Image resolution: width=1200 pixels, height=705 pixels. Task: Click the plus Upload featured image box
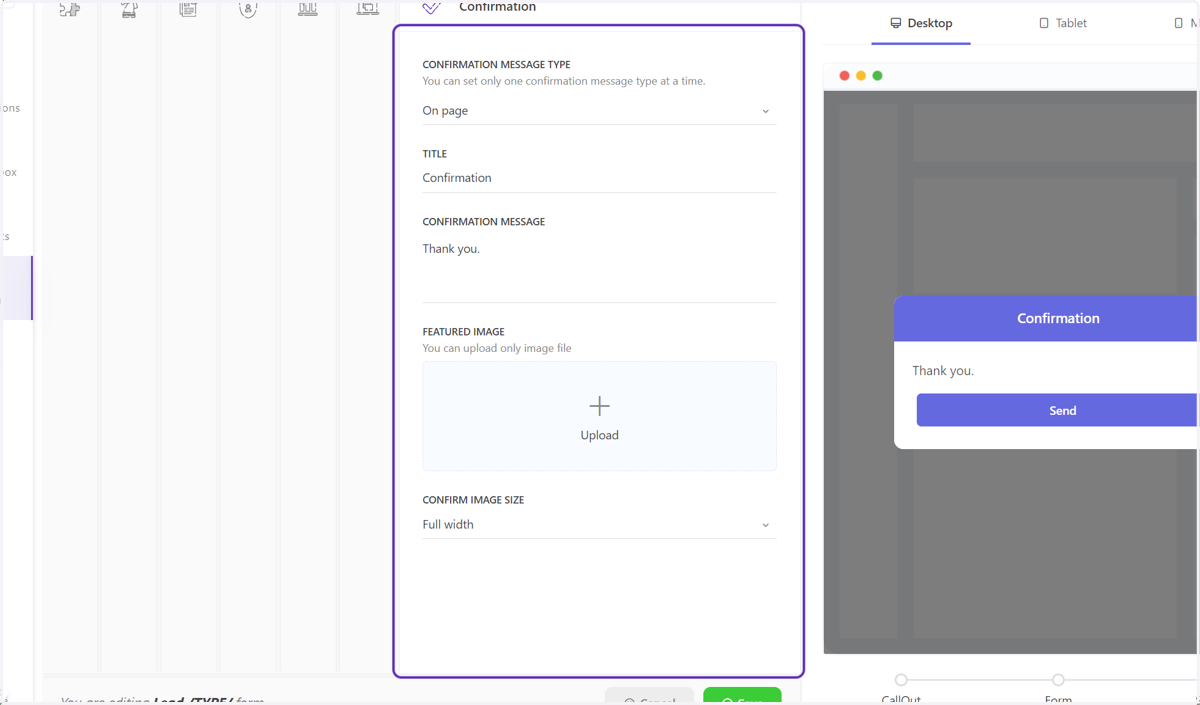tap(599, 416)
